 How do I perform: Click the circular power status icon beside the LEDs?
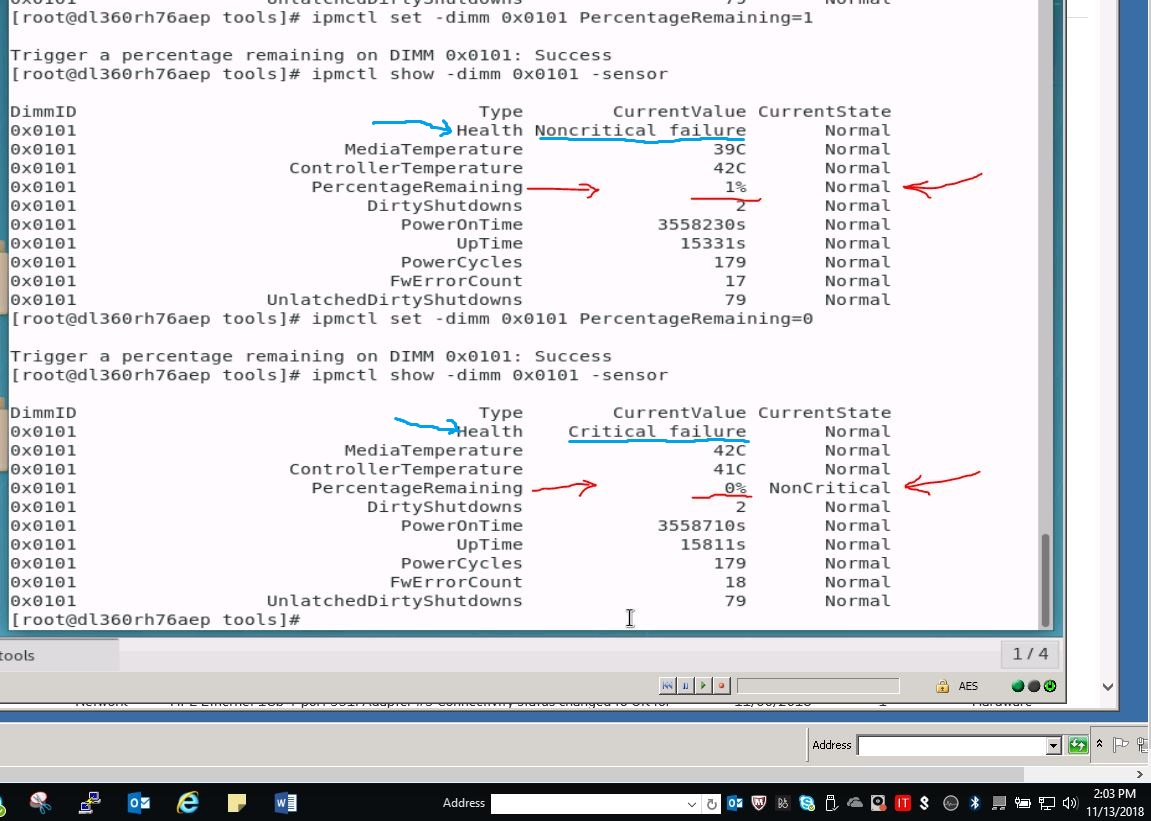[1049, 685]
